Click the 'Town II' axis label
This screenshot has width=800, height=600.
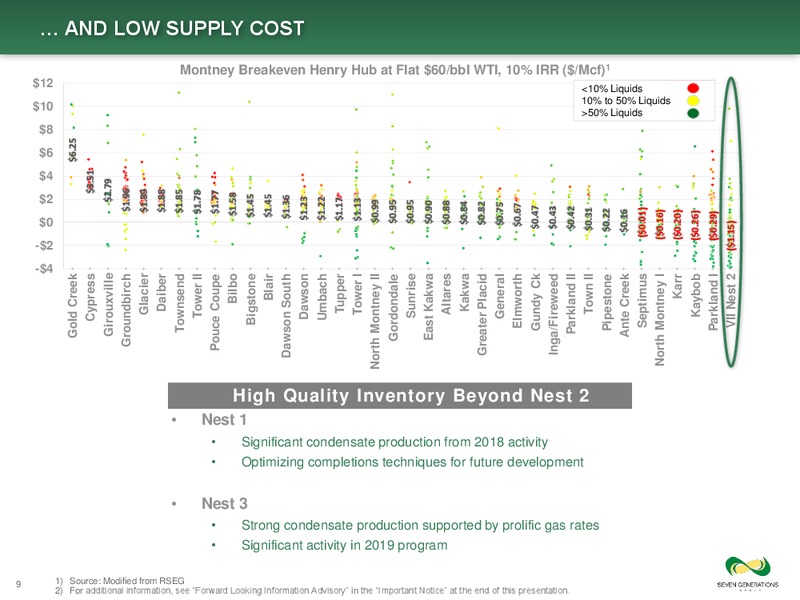coord(589,293)
